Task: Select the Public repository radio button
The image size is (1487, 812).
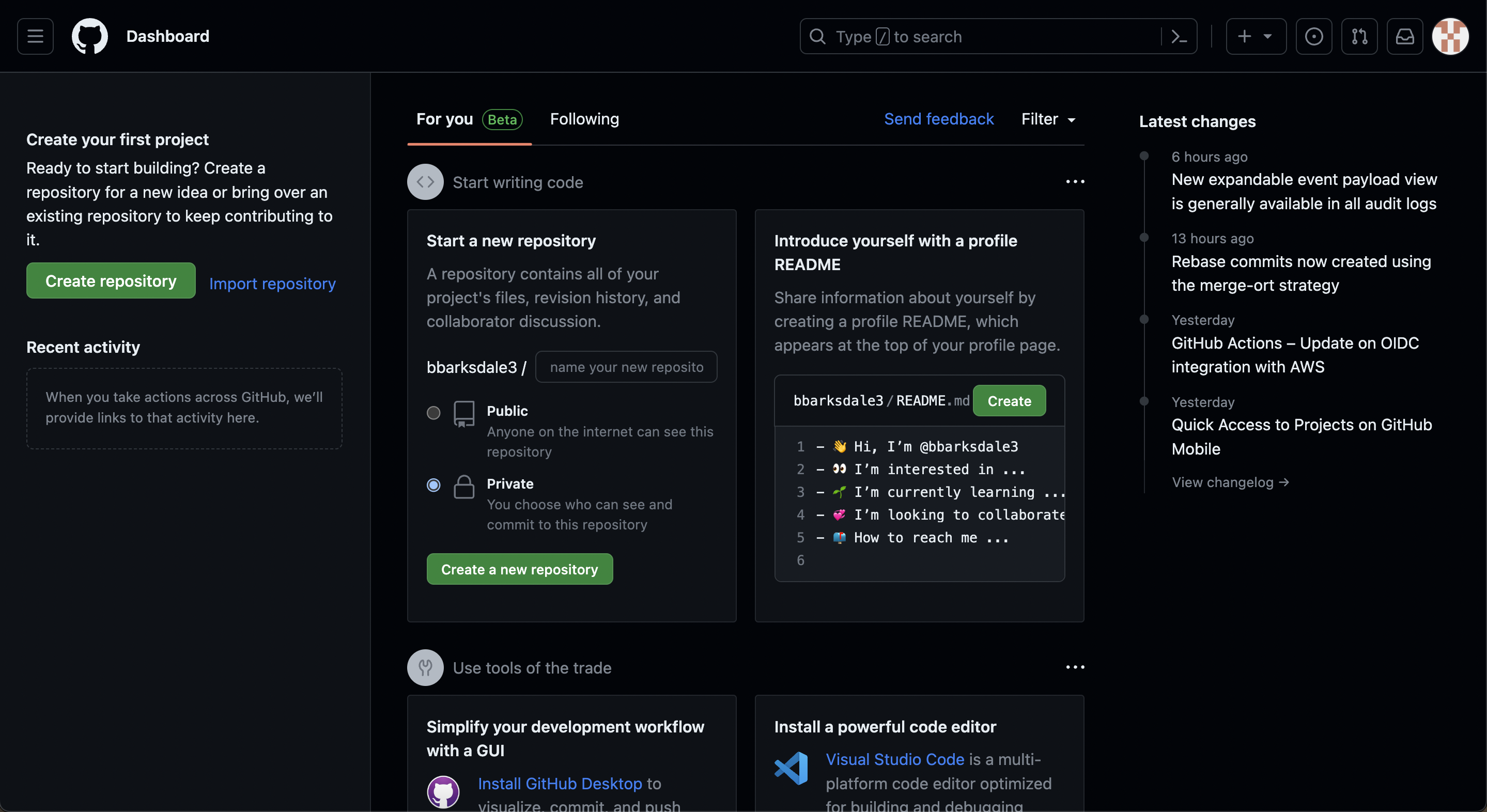Action: pyautogui.click(x=432, y=411)
